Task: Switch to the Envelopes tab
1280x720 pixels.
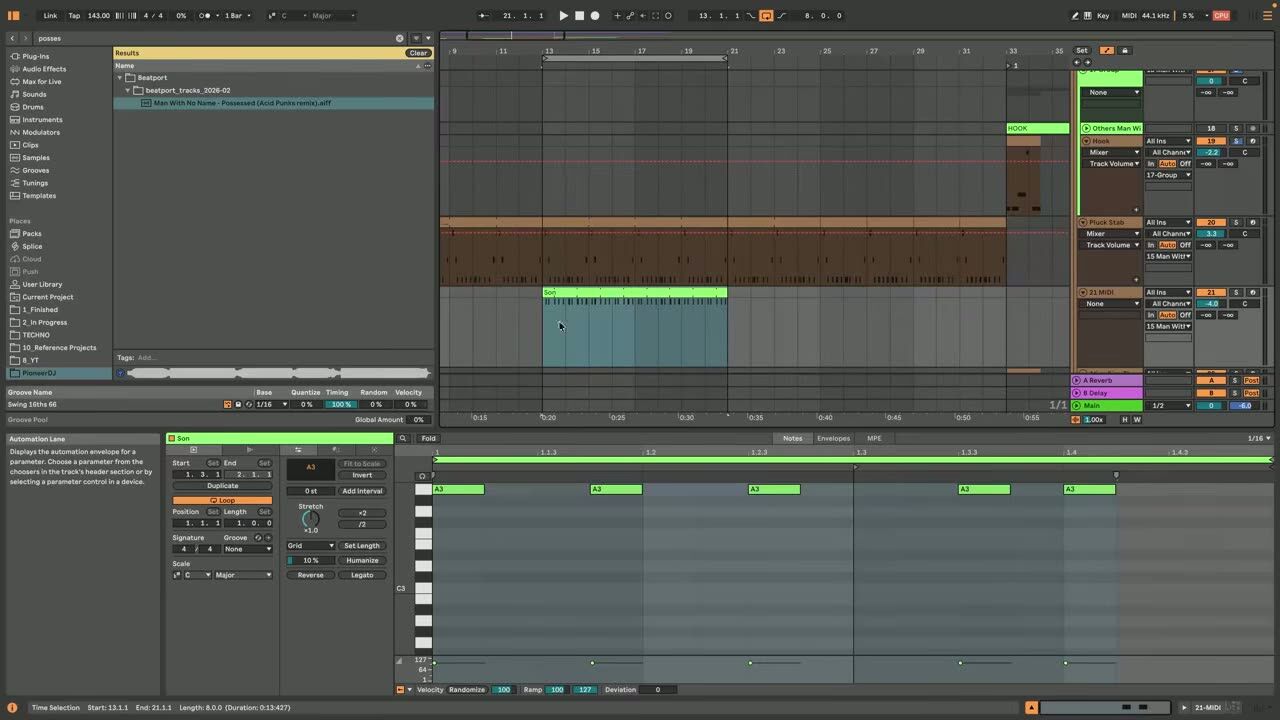Action: [833, 438]
